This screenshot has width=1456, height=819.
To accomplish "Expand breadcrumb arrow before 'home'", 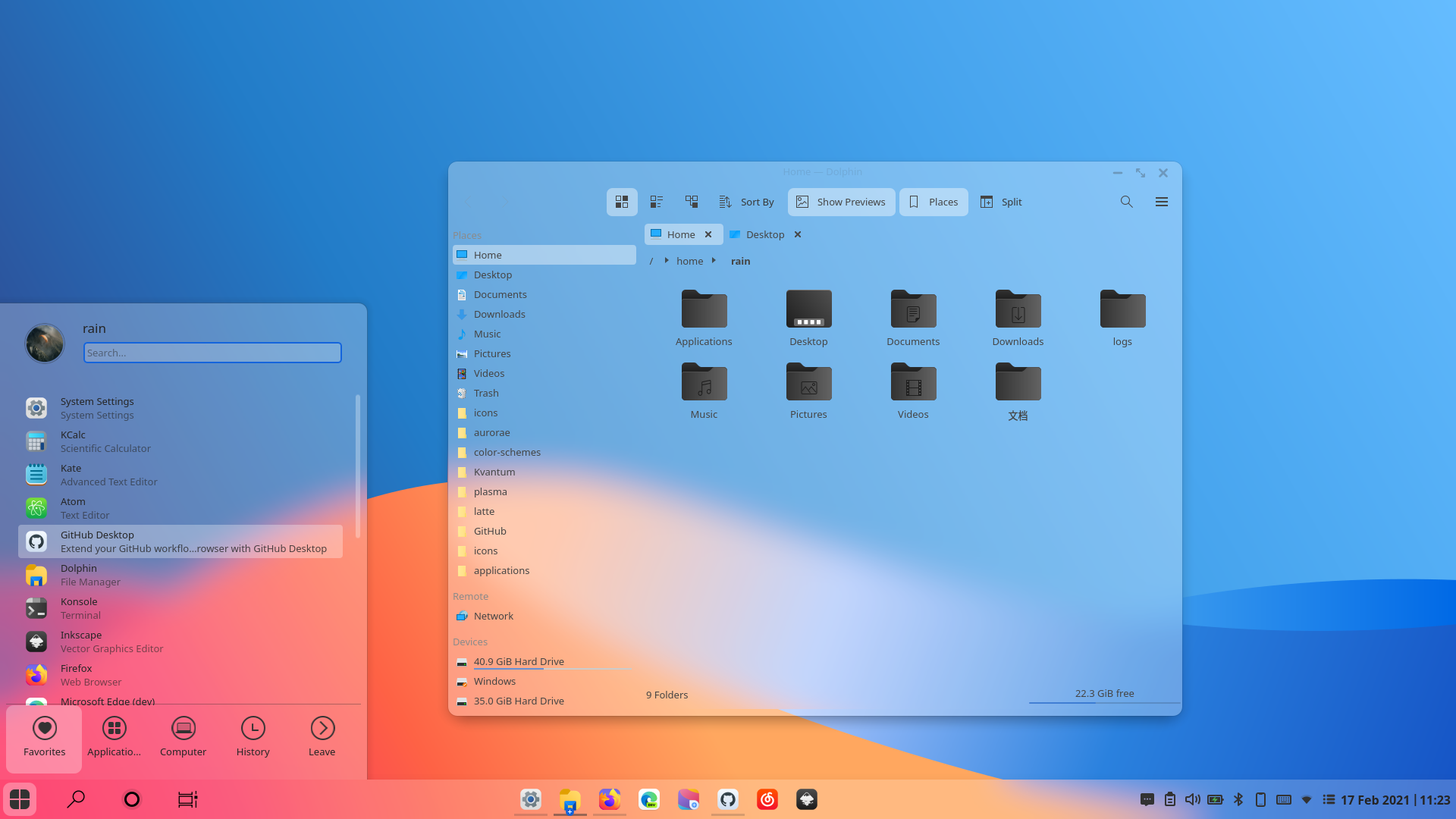I will click(667, 261).
